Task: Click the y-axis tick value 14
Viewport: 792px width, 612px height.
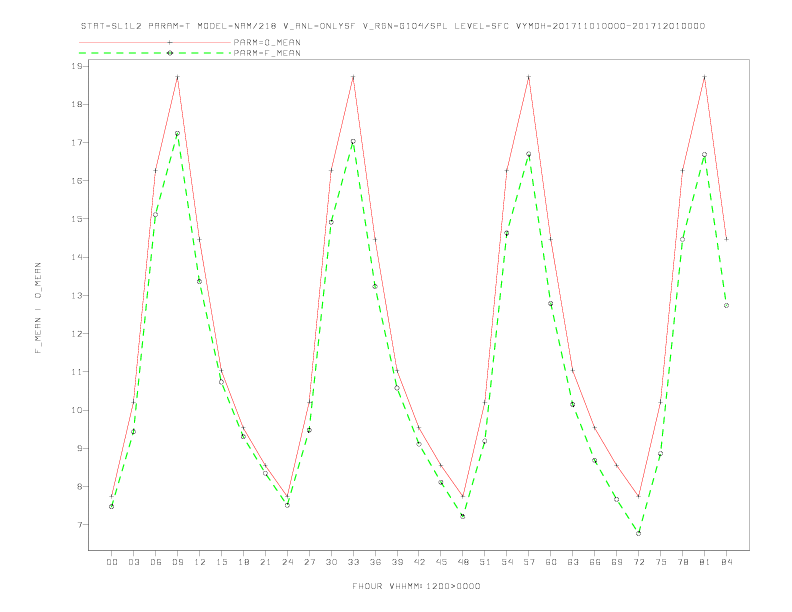Action: tap(77, 257)
